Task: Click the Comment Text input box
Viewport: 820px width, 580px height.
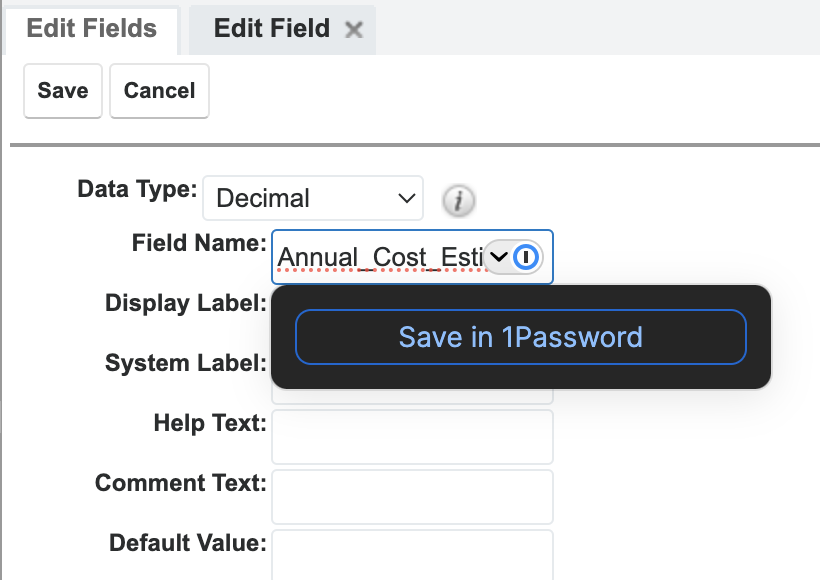Action: [412, 497]
